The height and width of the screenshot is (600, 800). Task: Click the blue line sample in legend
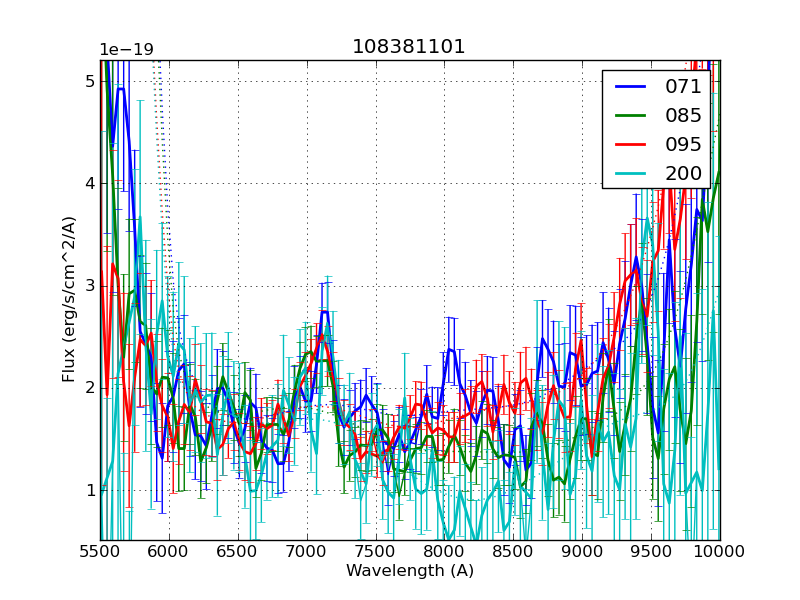point(630,87)
